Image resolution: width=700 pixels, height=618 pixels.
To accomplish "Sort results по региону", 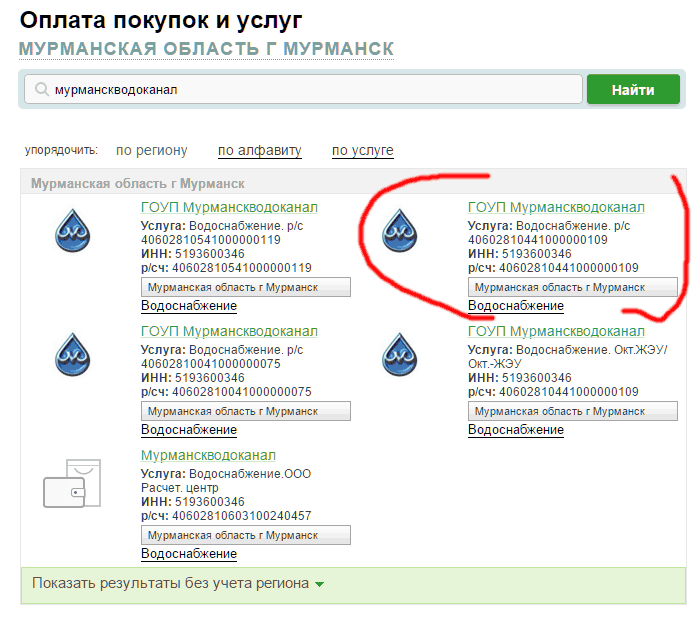I will point(152,150).
